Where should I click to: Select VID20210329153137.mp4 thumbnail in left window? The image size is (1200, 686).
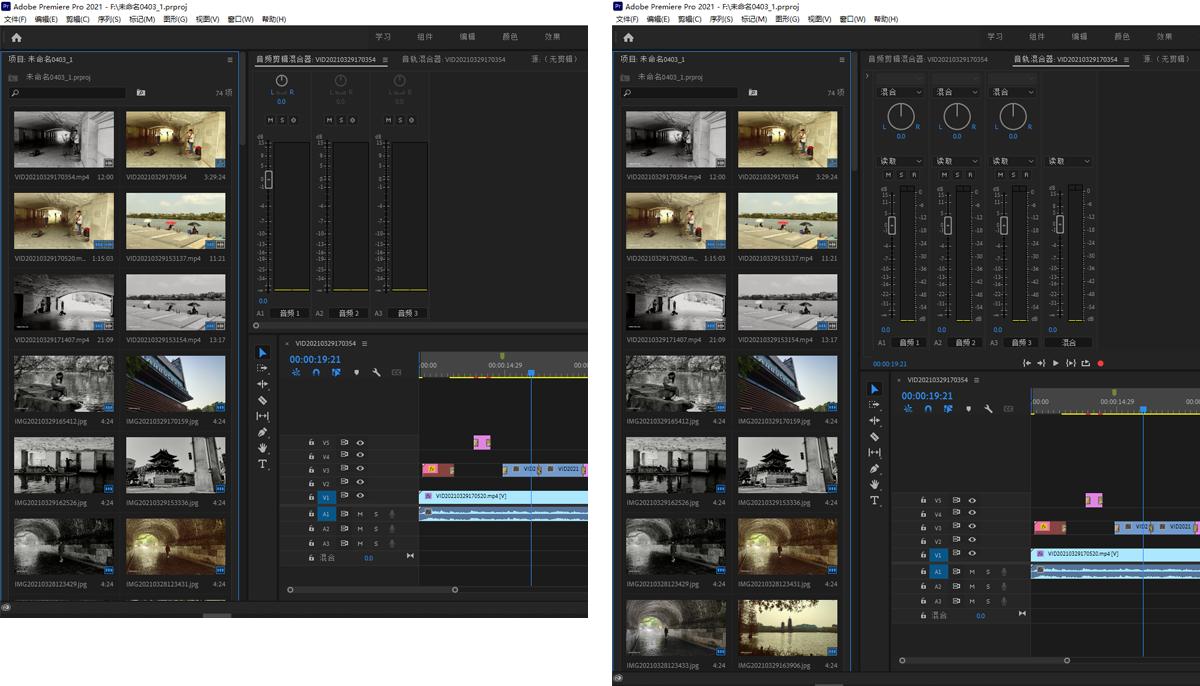pyautogui.click(x=175, y=221)
